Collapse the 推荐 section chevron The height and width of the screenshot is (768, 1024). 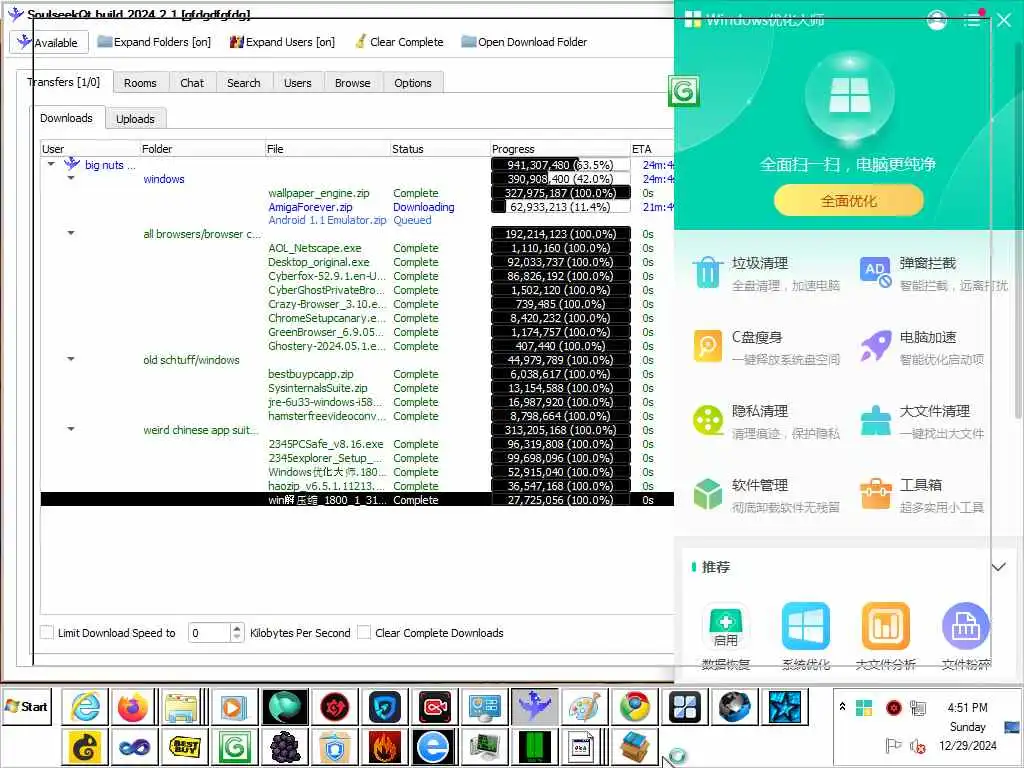point(998,567)
